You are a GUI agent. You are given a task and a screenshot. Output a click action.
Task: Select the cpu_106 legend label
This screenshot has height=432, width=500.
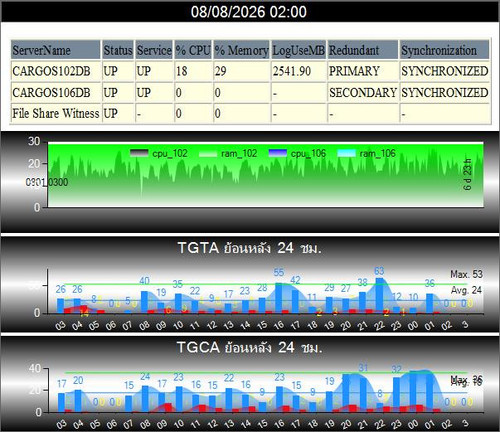(308, 153)
